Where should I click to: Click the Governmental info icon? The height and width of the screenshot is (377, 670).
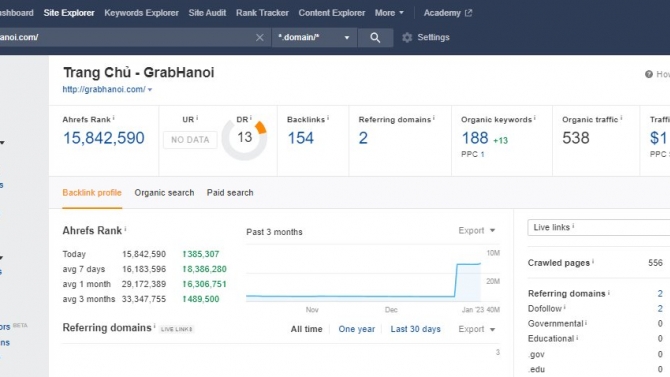(586, 322)
